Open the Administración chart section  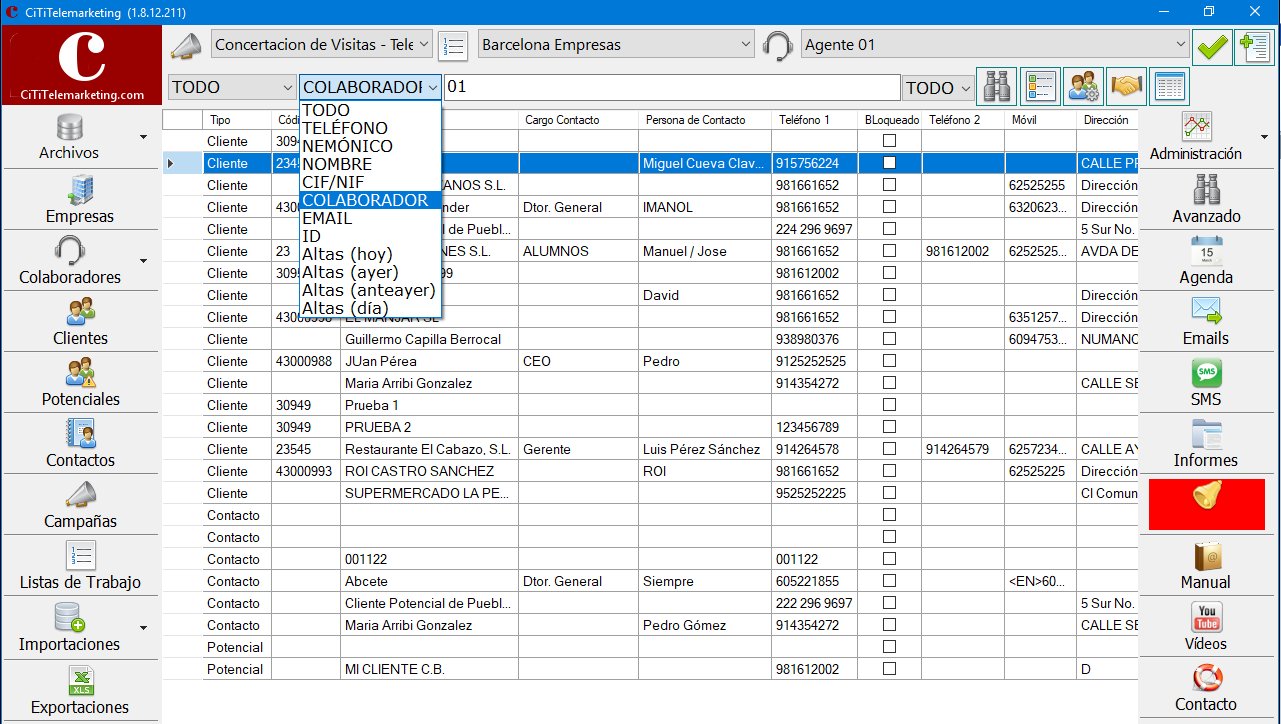click(x=1196, y=137)
